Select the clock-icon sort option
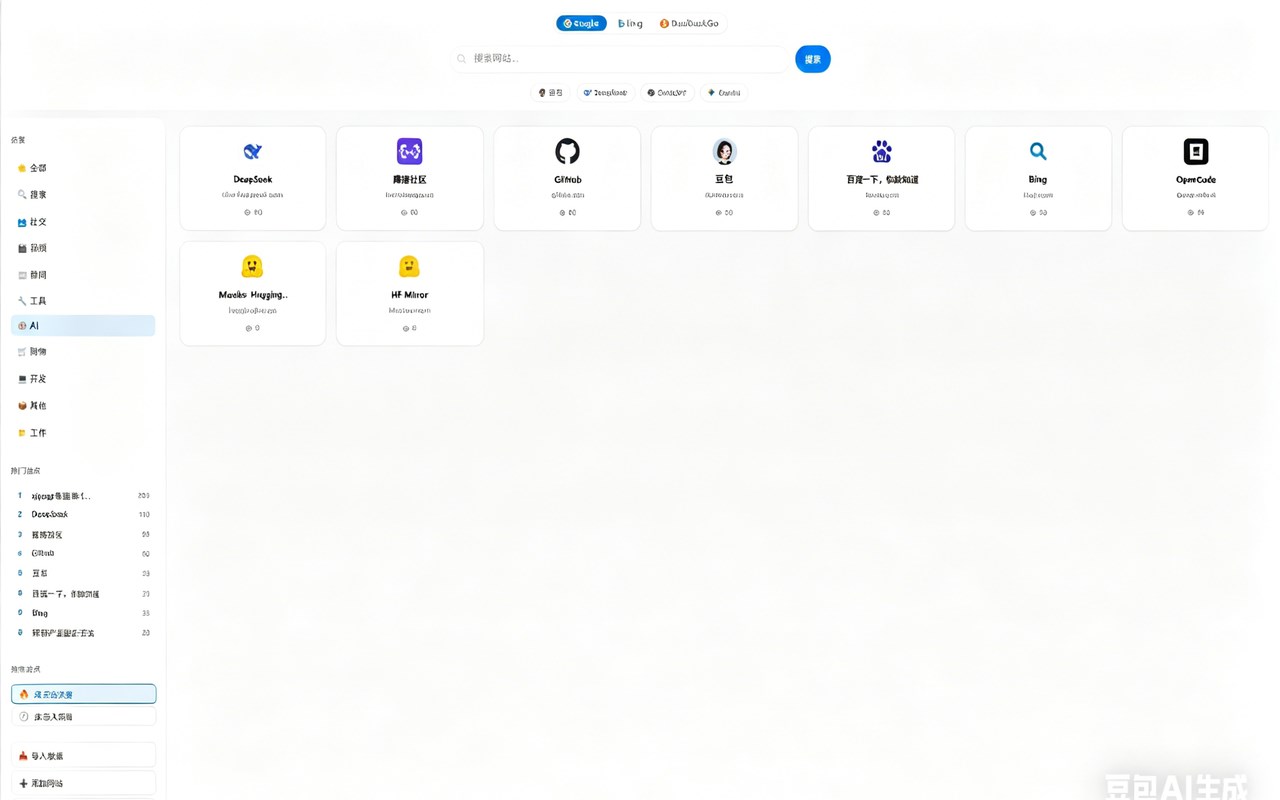 pyautogui.click(x=83, y=717)
